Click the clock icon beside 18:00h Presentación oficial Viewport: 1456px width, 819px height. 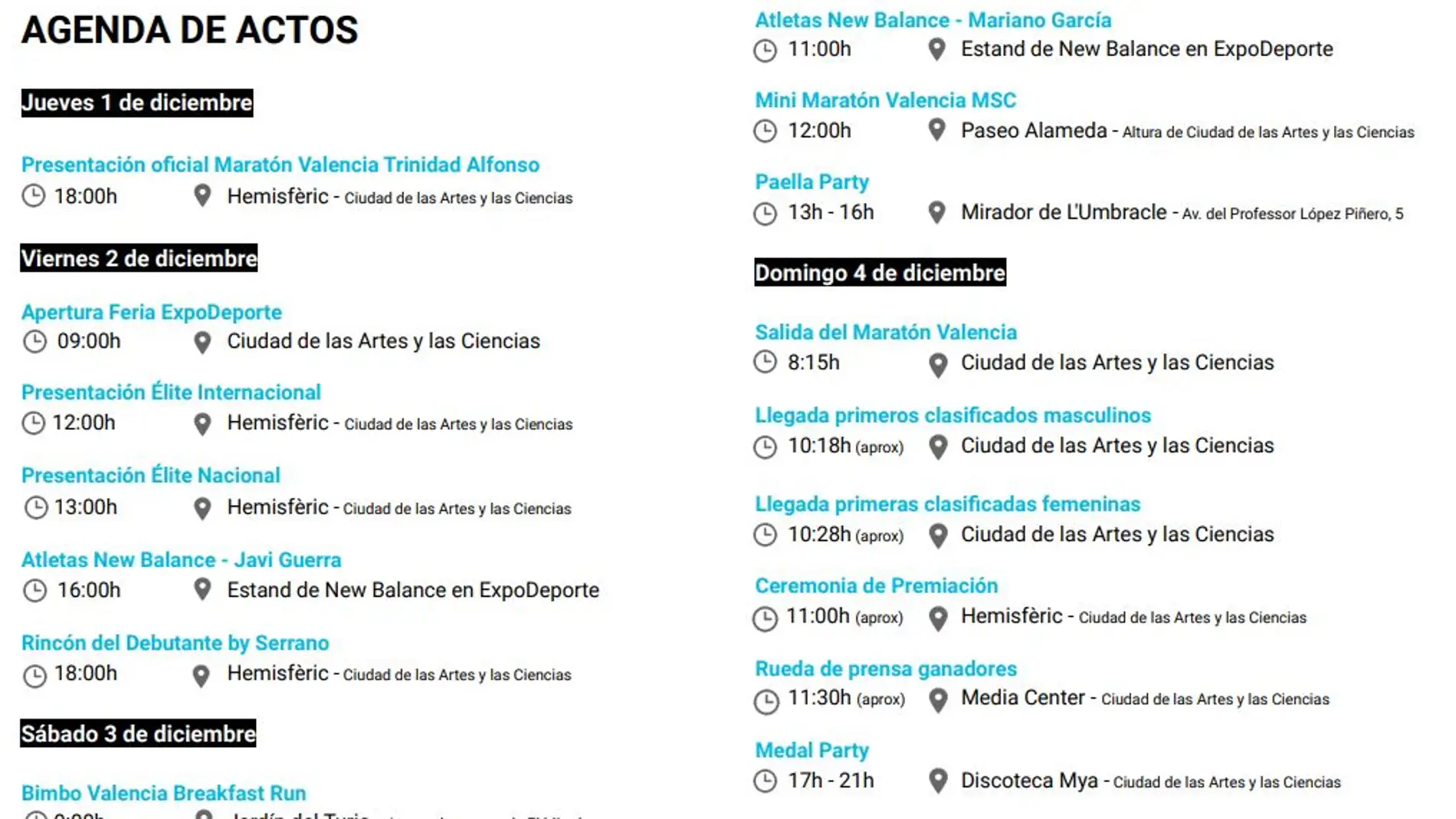click(x=33, y=195)
